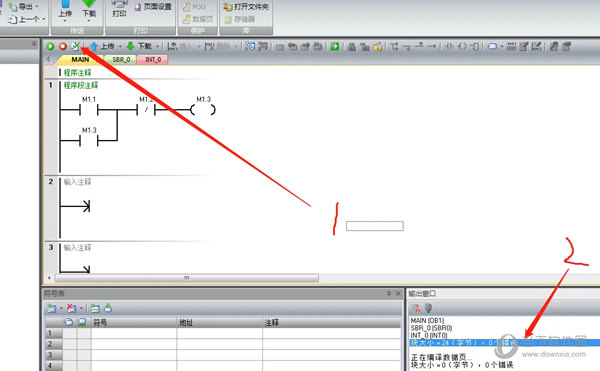Switch to the SBR_0 tab
Image resolution: width=600 pixels, height=371 pixels.
[x=121, y=60]
